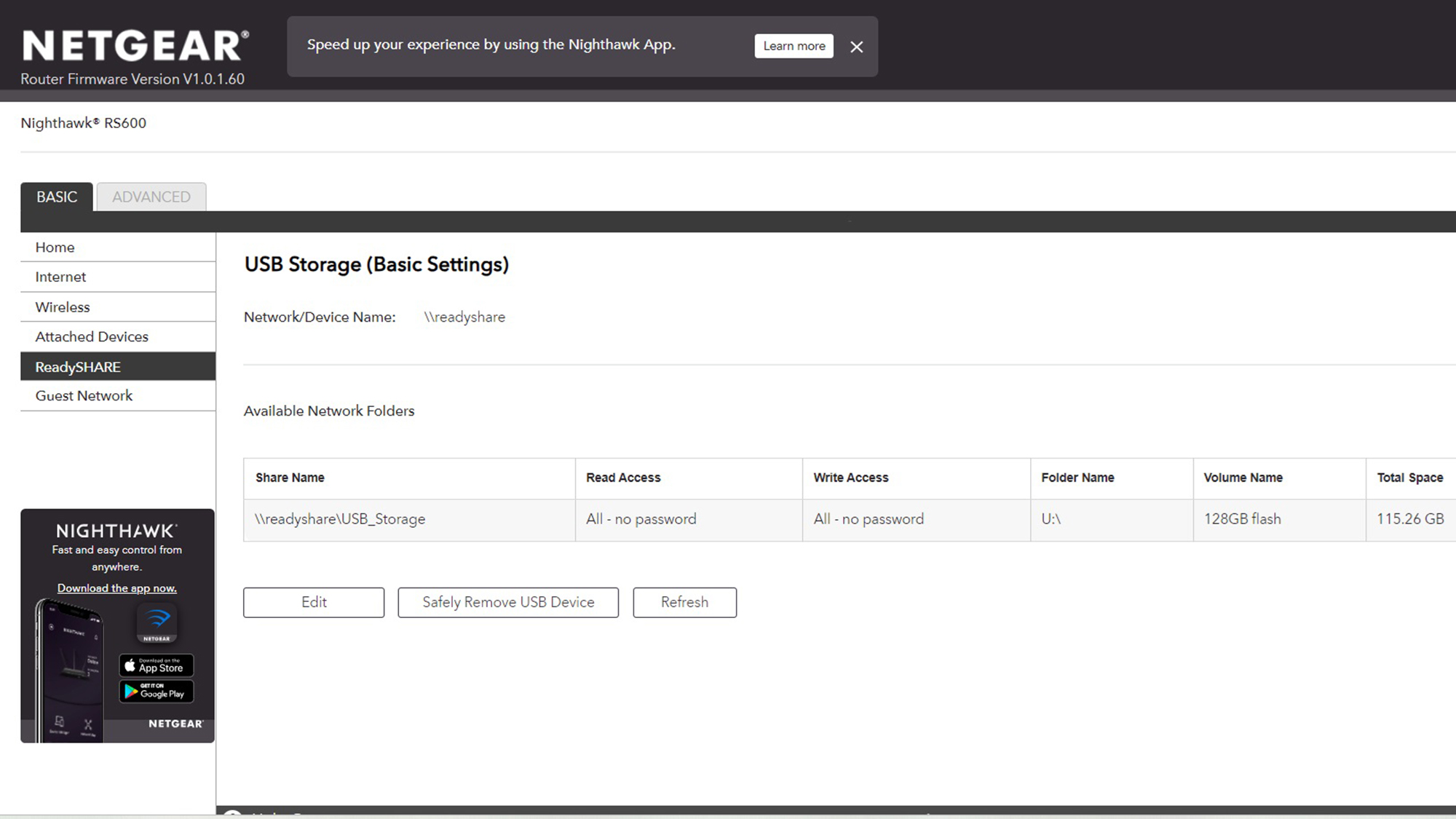Open Guest Network settings
The height and width of the screenshot is (819, 1456).
[x=84, y=396]
